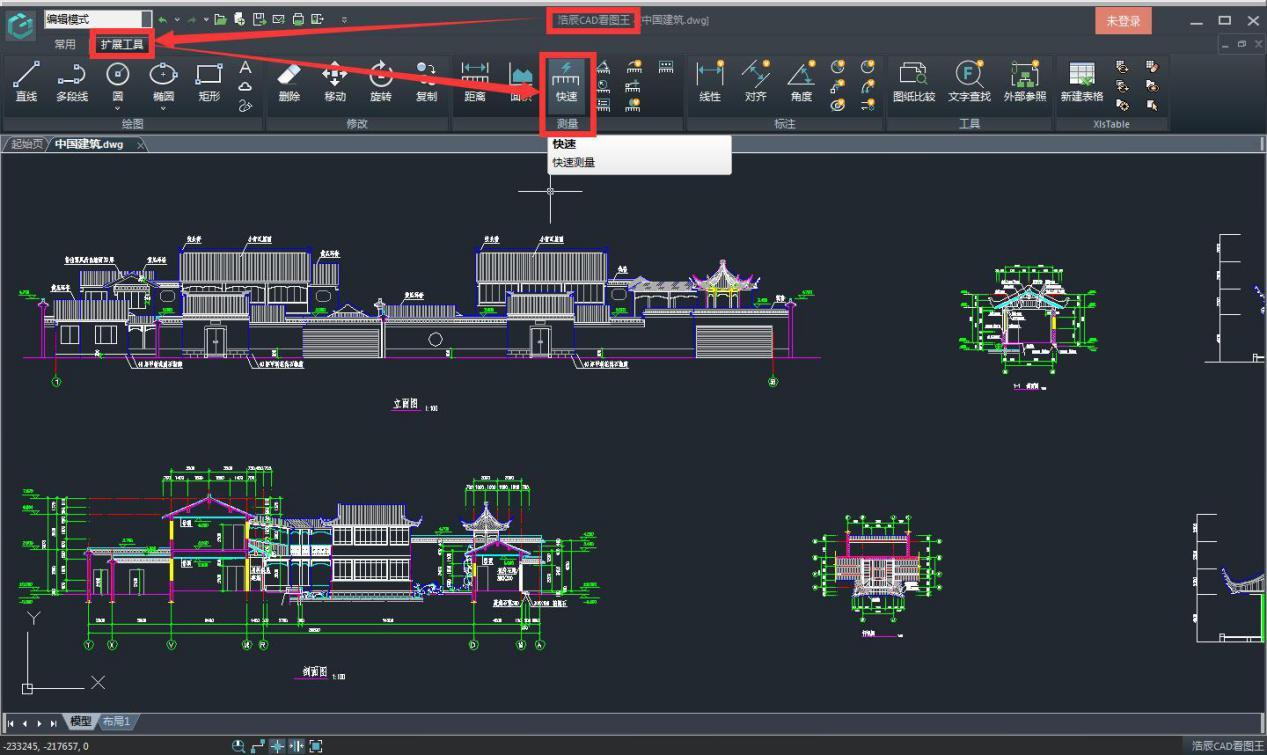
Task: Click the 未登录 login button
Action: [1123, 21]
